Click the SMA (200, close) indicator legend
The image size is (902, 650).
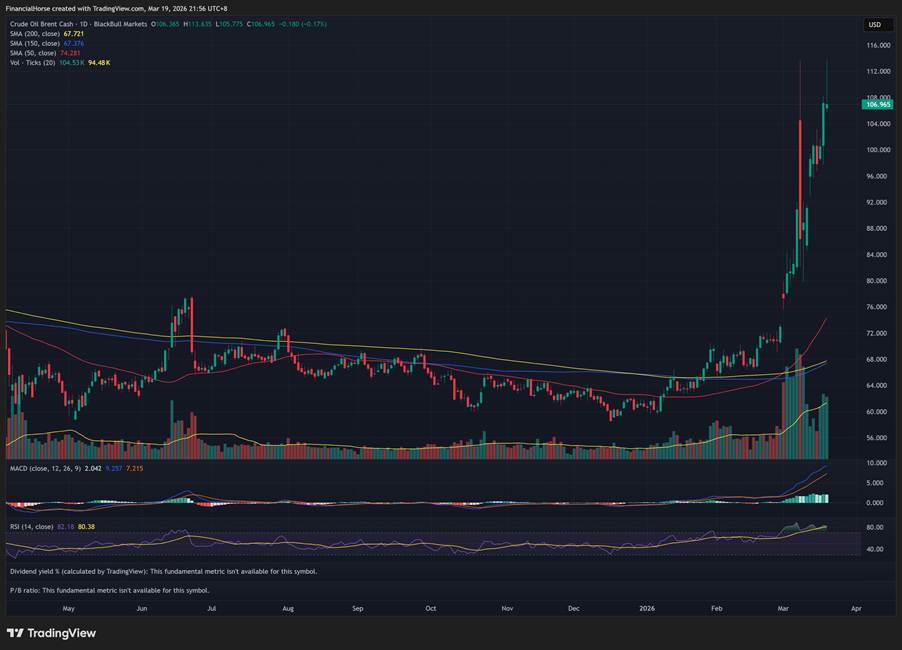32,33
